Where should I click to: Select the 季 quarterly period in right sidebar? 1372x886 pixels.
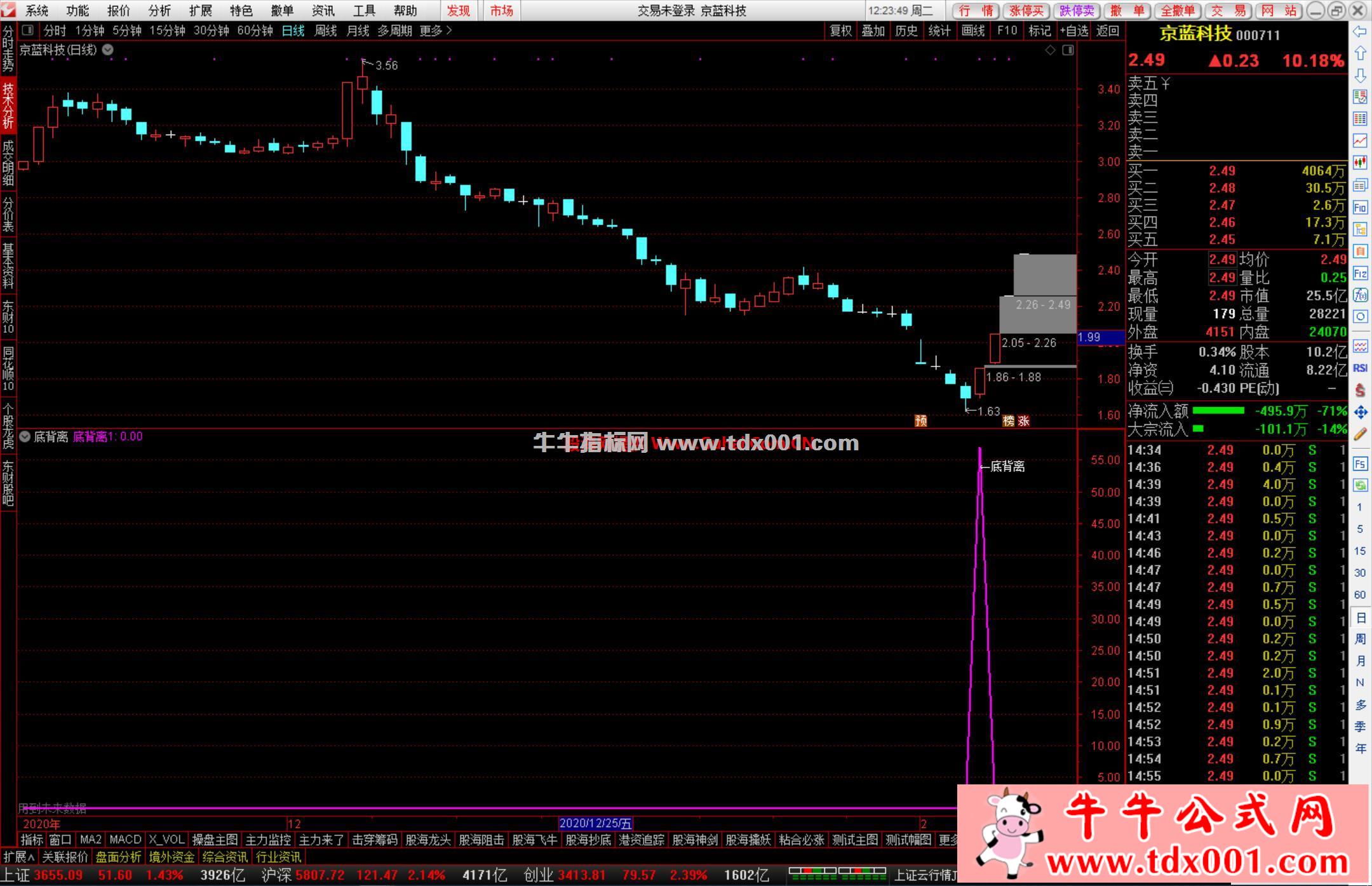coord(1360,726)
